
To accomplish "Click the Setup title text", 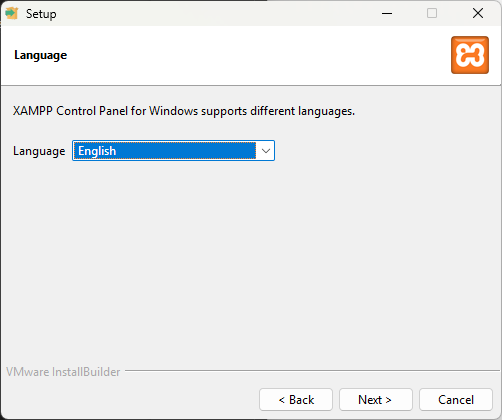I will point(41,14).
